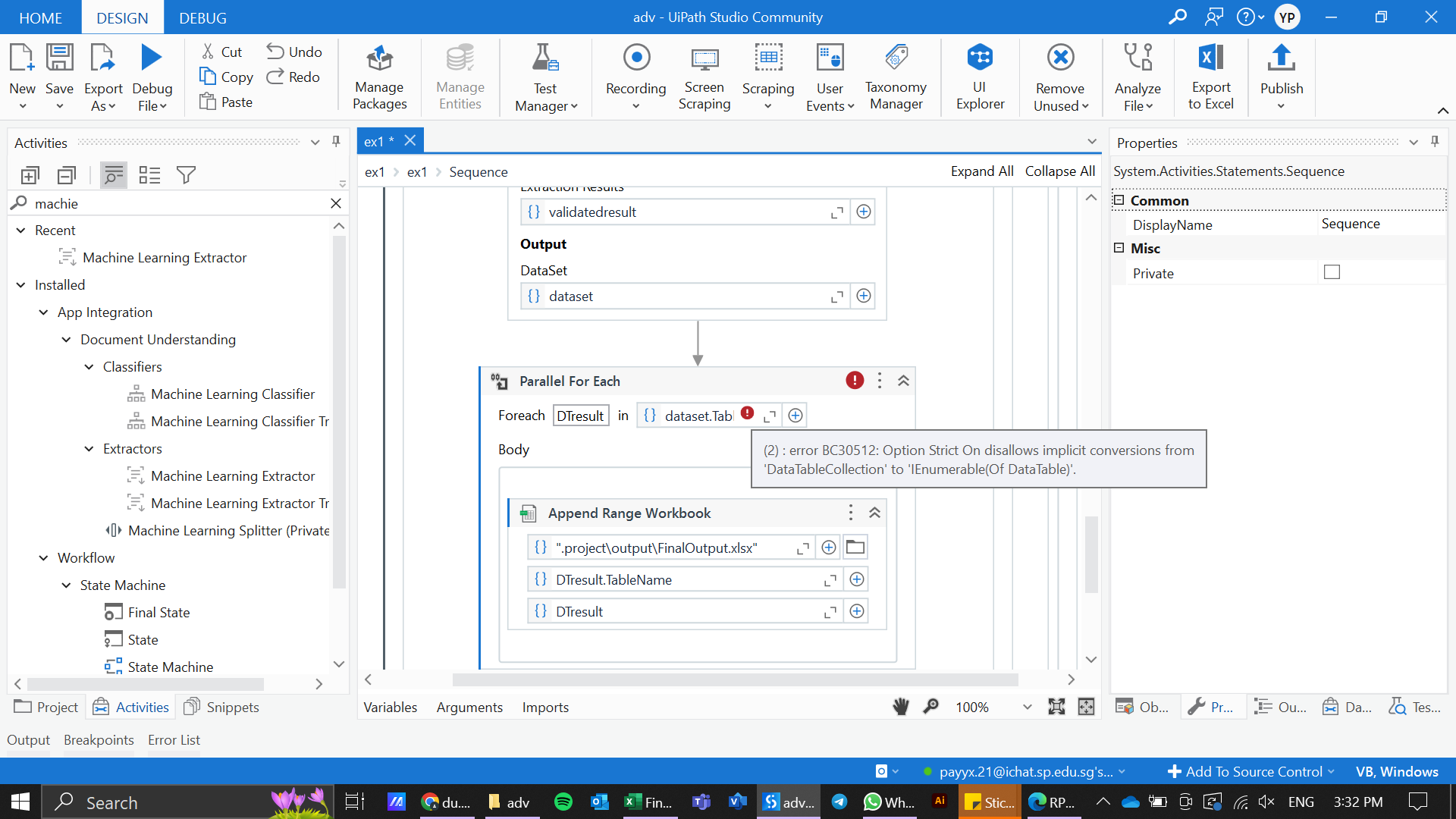1456x819 pixels.
Task: Collapse the Classifiers tree node
Action: (89, 367)
